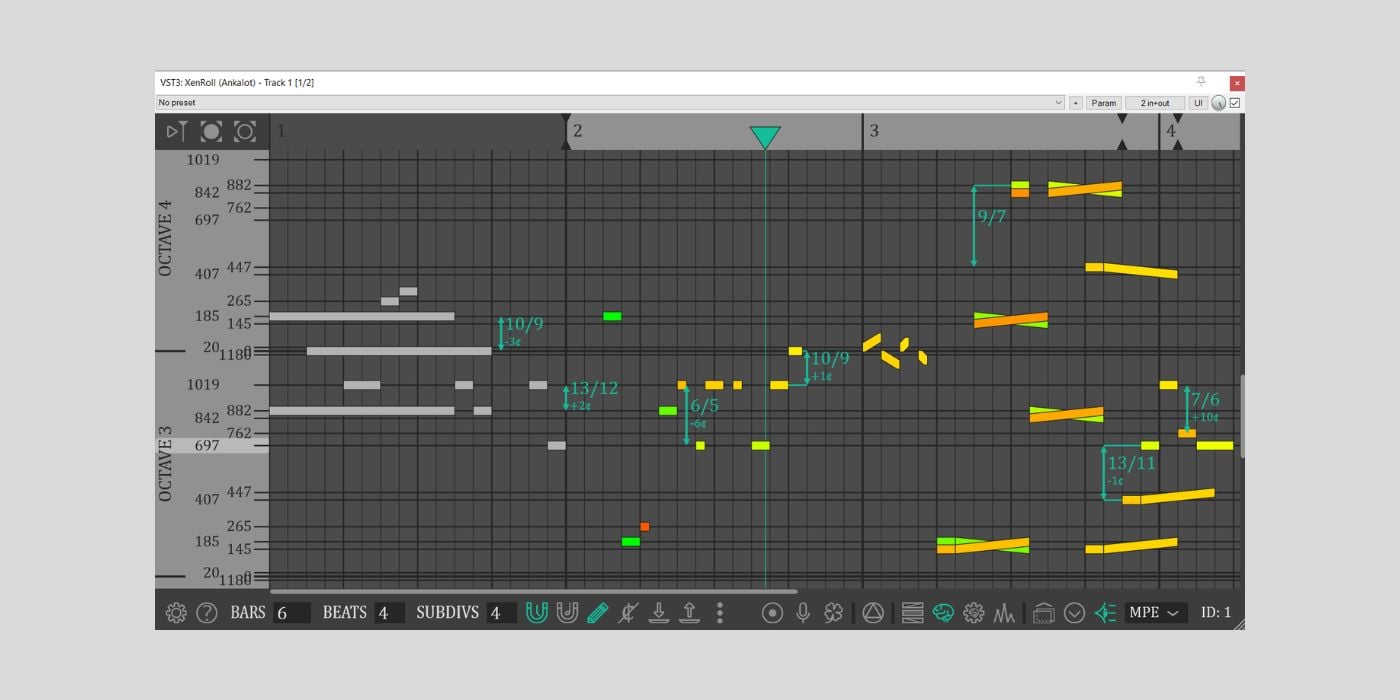Open the No preset dropdown
Viewport: 1400px width, 700px height.
point(610,103)
